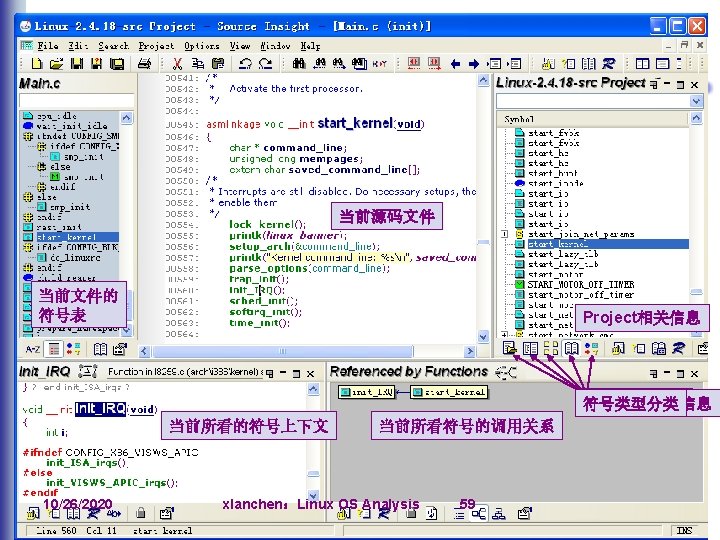Select start_motor_off_timer lowercase symbol entry
Screen dimensions: 720x540
point(581,295)
